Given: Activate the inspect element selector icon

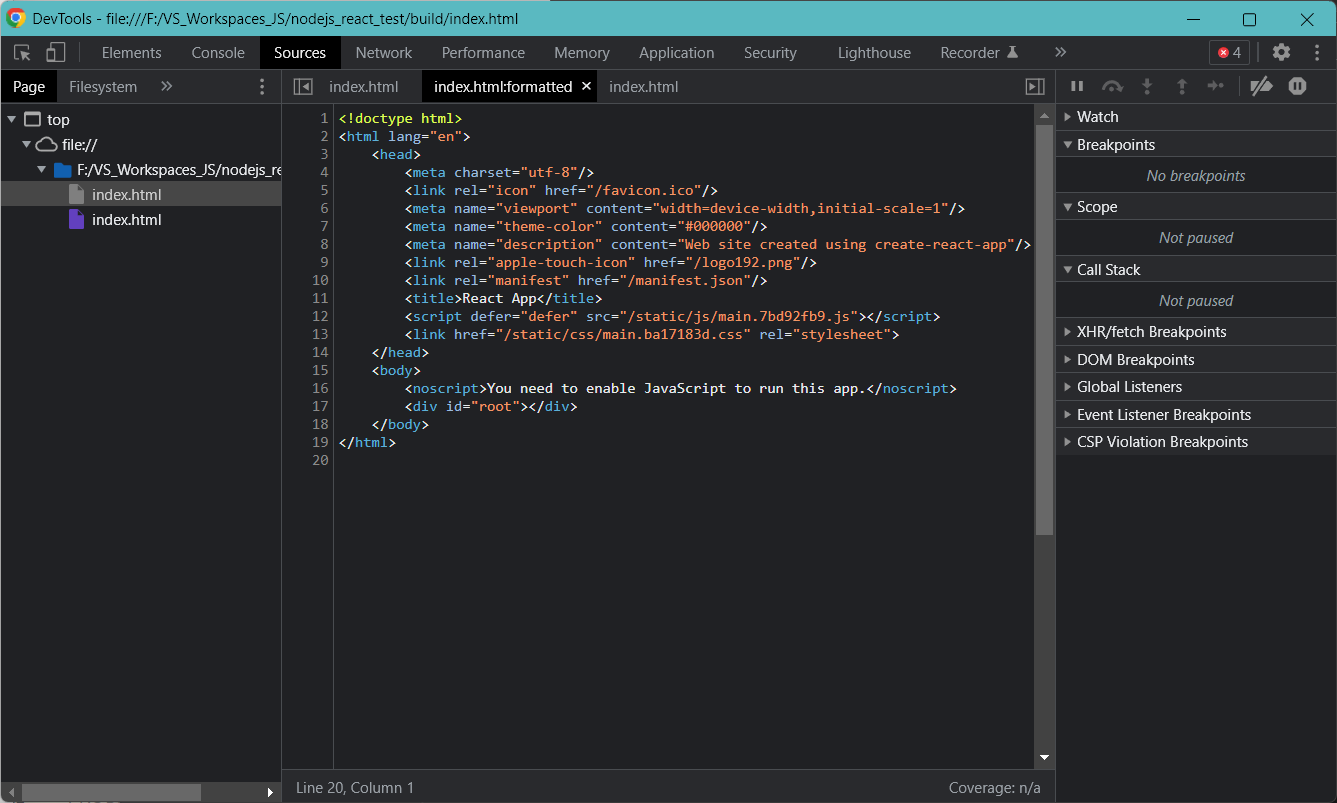Looking at the screenshot, I should [x=22, y=53].
